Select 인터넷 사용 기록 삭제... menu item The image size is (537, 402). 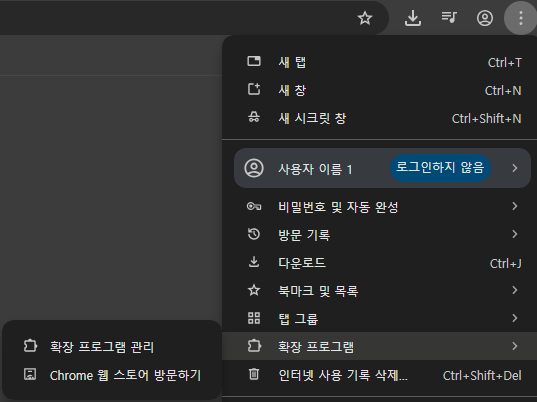pos(379,375)
